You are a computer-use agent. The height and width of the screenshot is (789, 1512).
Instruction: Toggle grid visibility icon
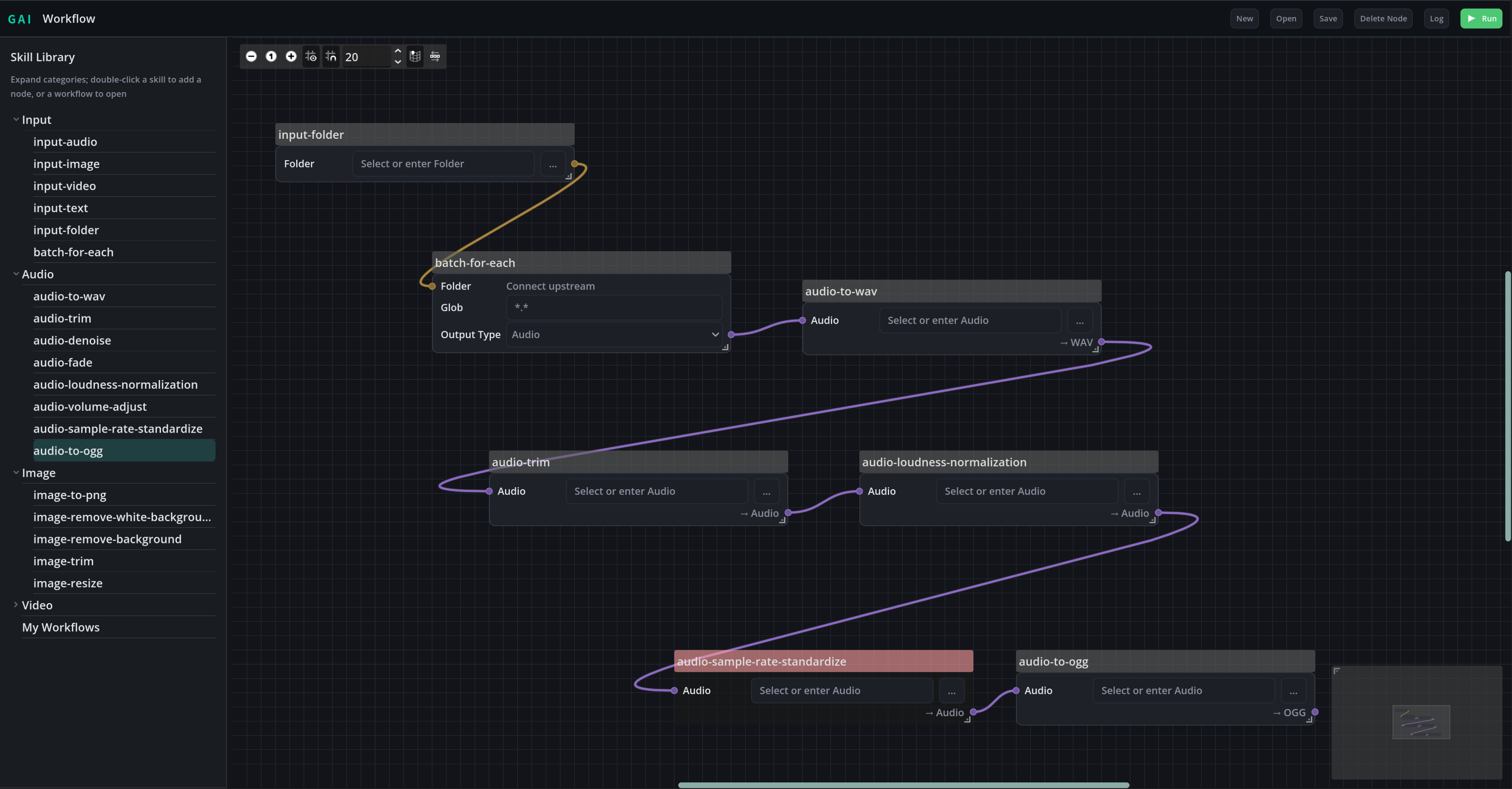click(x=311, y=56)
